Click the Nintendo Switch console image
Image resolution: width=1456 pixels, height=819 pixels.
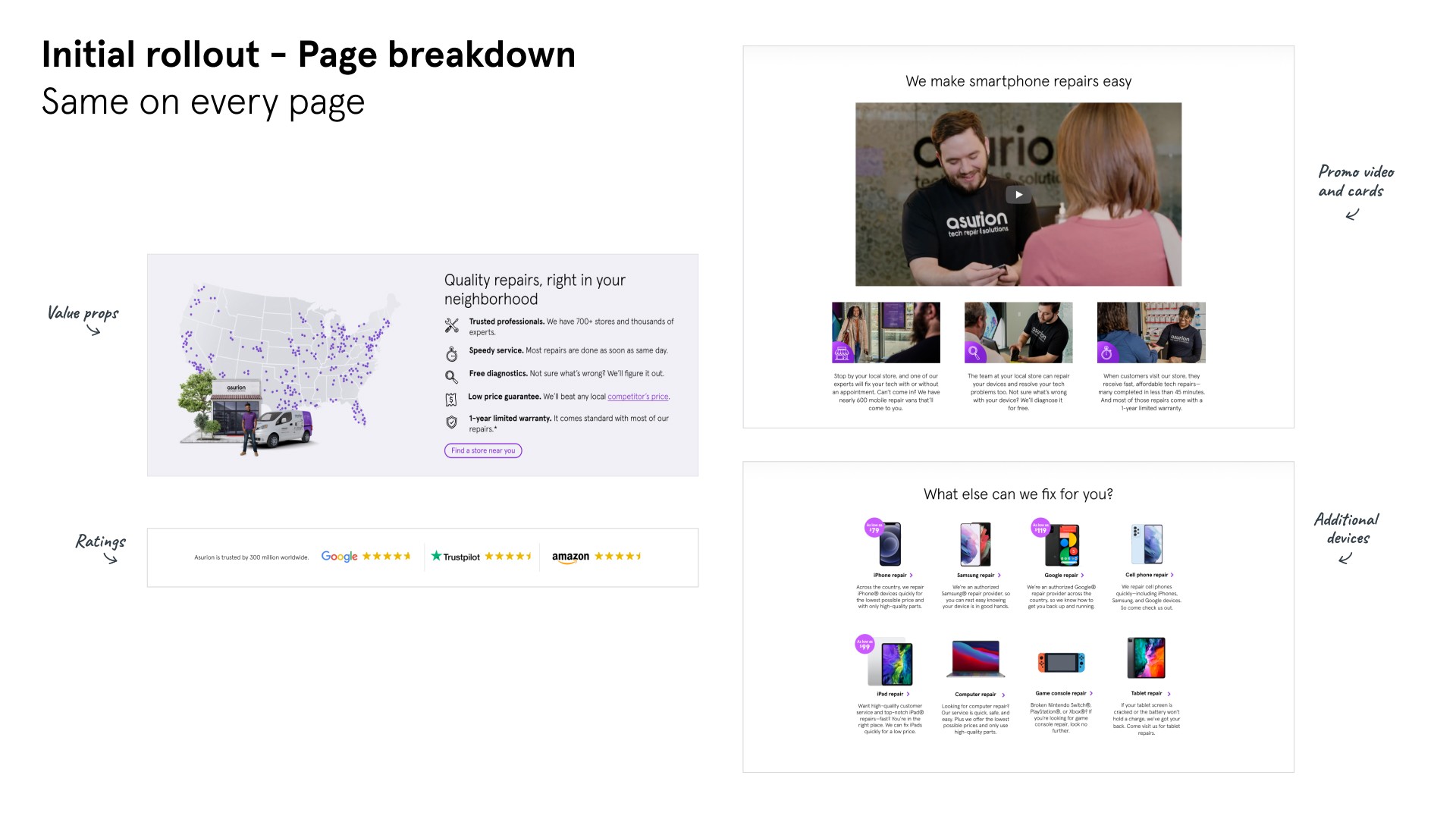tap(1062, 662)
